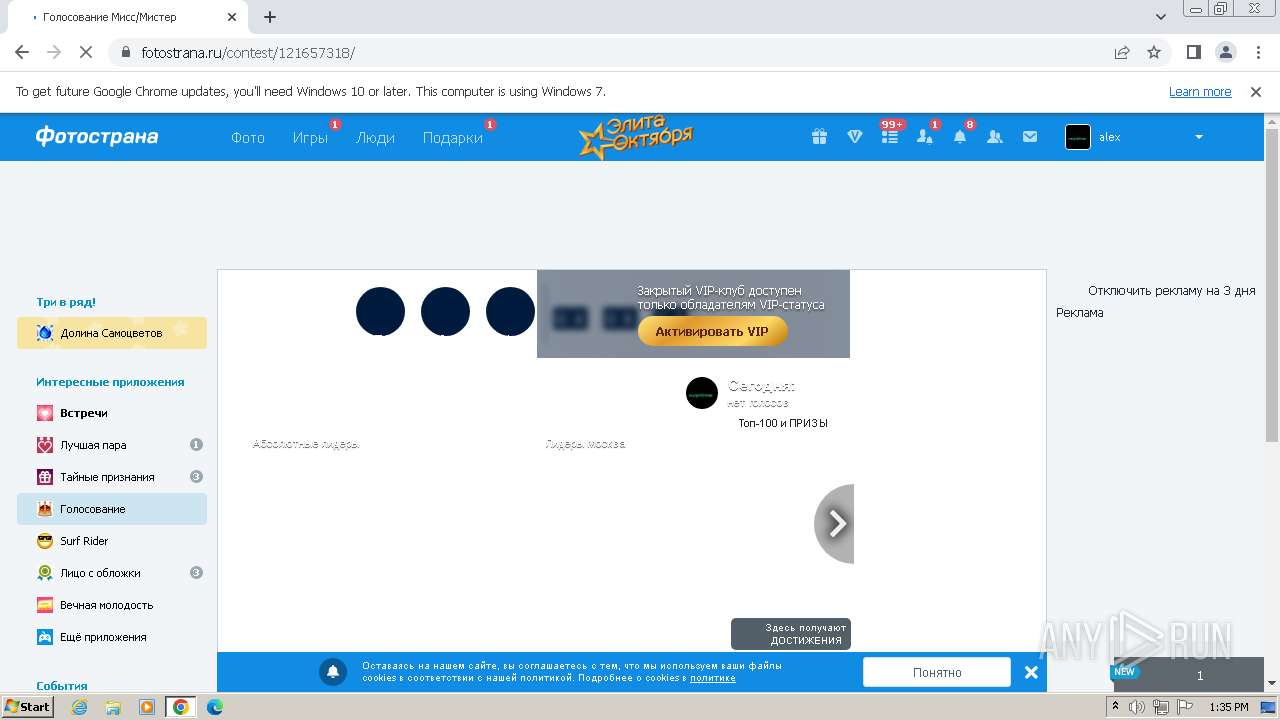The width and height of the screenshot is (1280, 720).
Task: Click the page vertical scrollbar
Action: pyautogui.click(x=1272, y=285)
